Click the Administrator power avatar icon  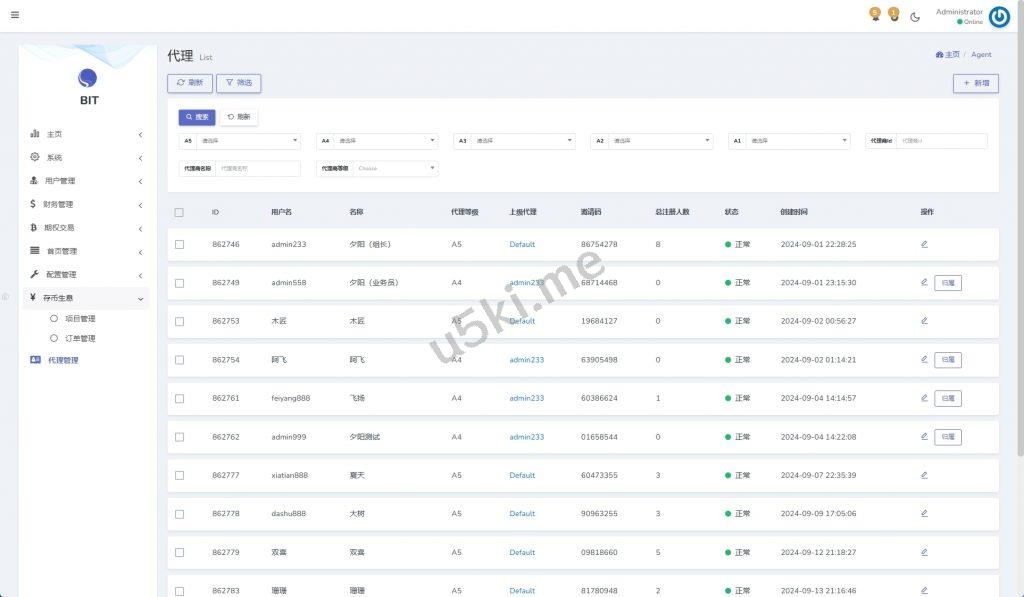(x=999, y=17)
